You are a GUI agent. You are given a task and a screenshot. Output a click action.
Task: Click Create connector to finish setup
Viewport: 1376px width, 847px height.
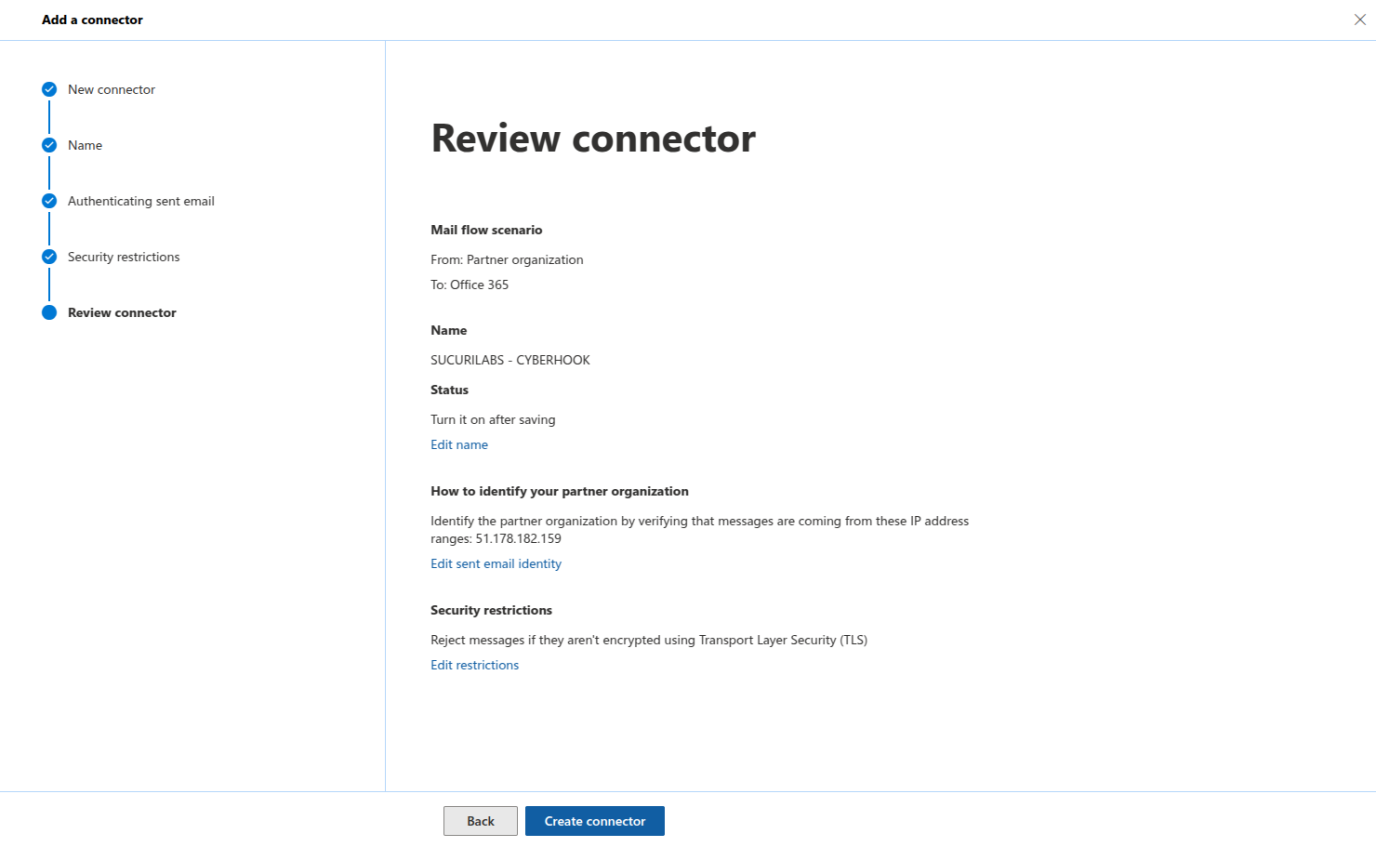[594, 820]
